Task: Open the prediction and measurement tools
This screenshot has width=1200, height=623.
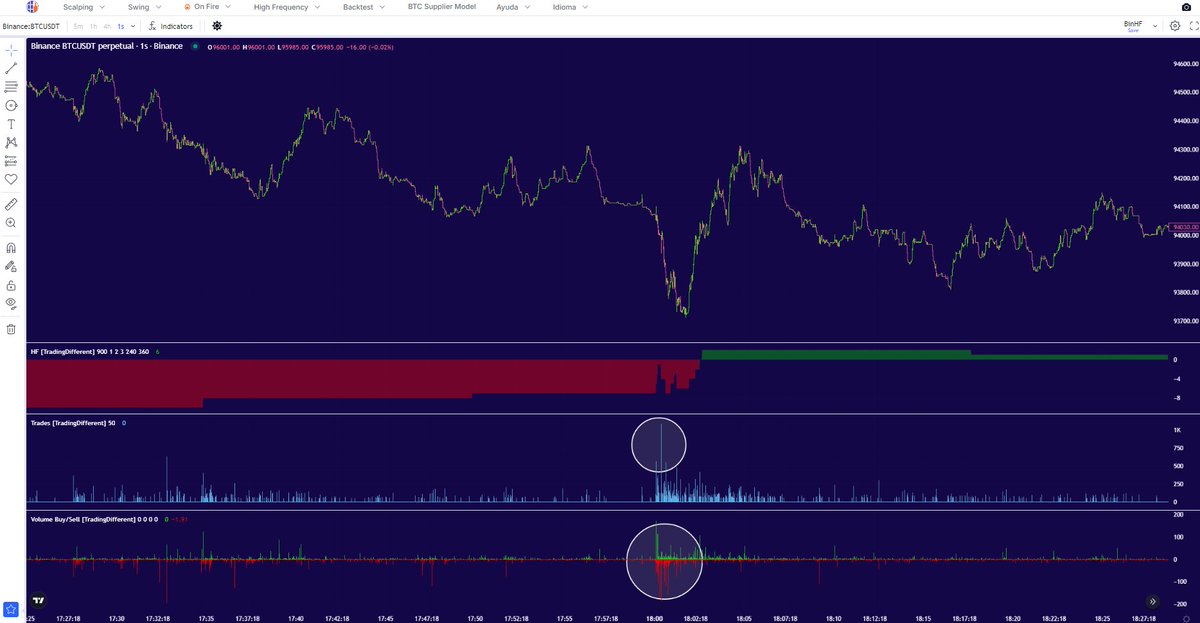Action: pyautogui.click(x=11, y=160)
